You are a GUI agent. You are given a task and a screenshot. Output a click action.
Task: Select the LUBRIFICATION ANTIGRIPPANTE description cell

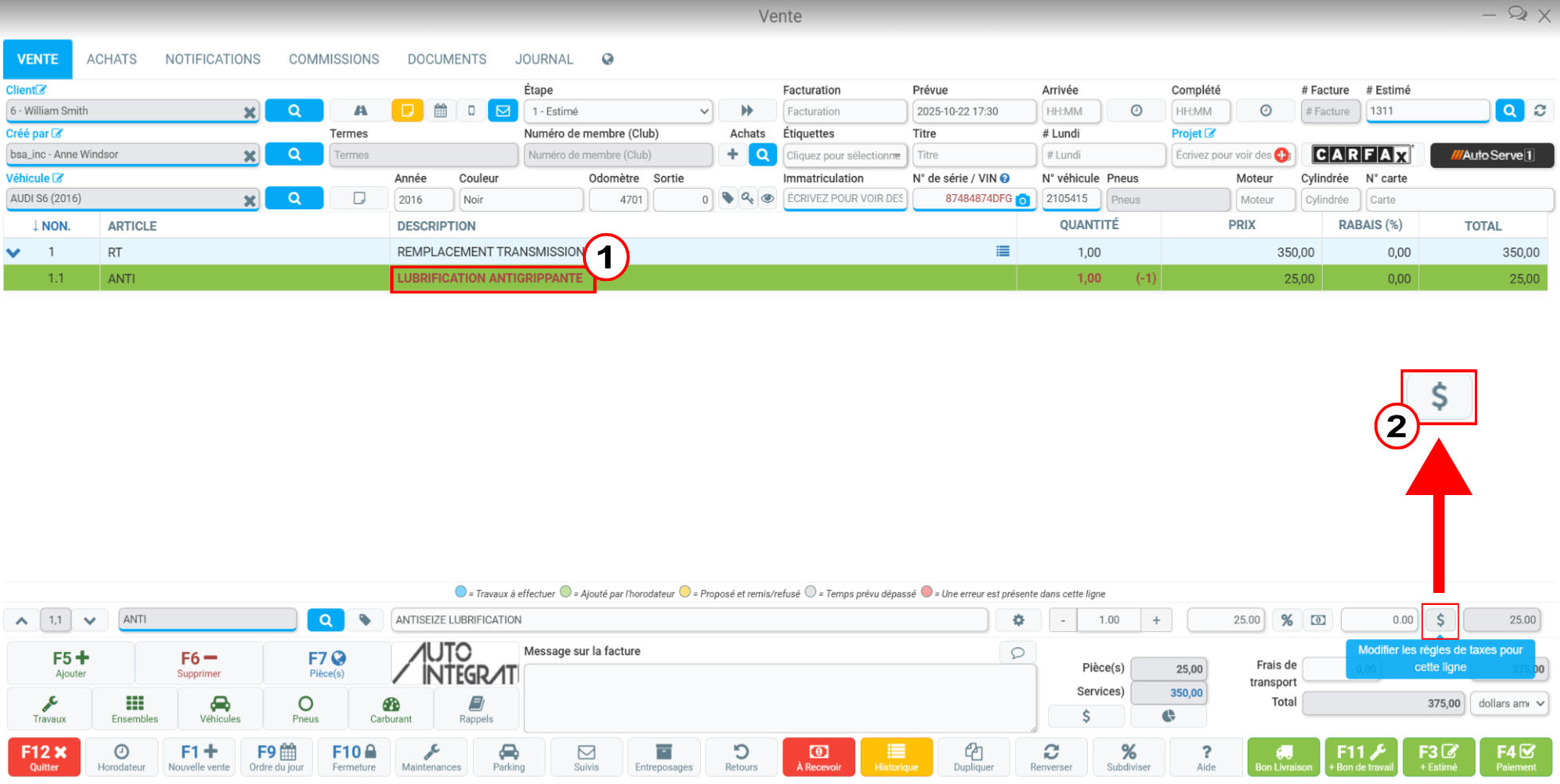point(492,279)
